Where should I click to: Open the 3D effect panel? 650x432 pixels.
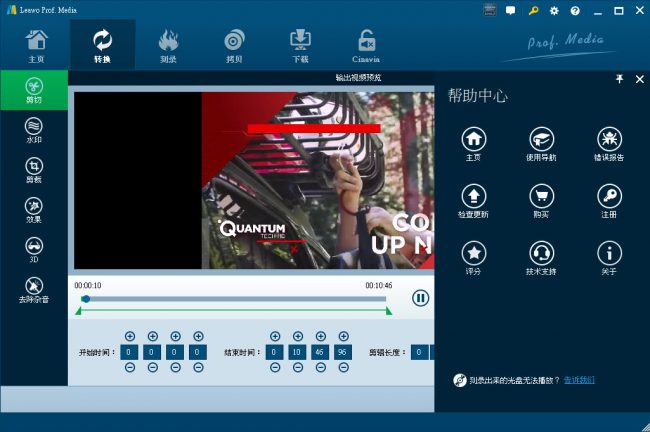tap(34, 249)
